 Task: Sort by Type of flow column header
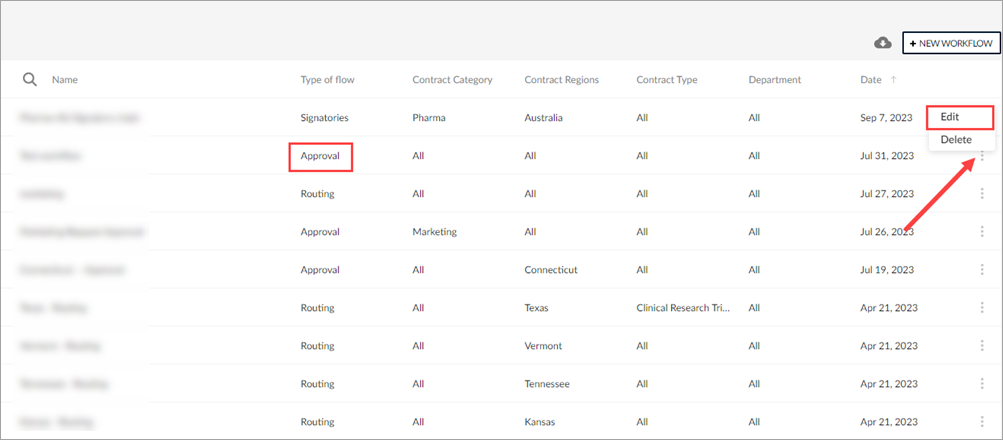click(328, 80)
